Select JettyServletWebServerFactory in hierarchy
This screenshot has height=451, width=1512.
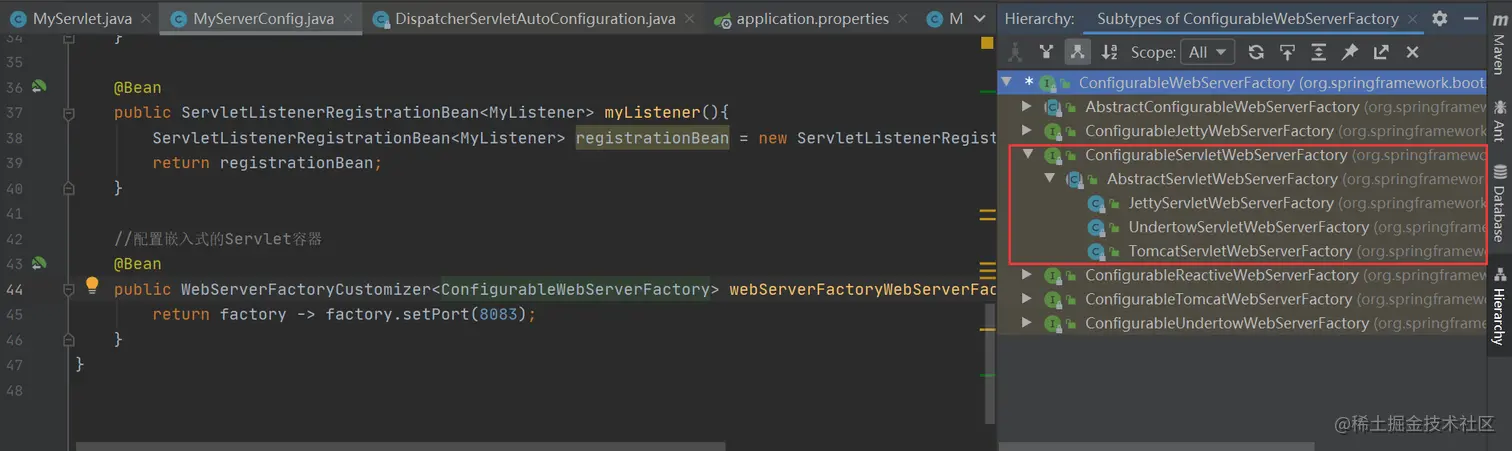tap(1230, 203)
